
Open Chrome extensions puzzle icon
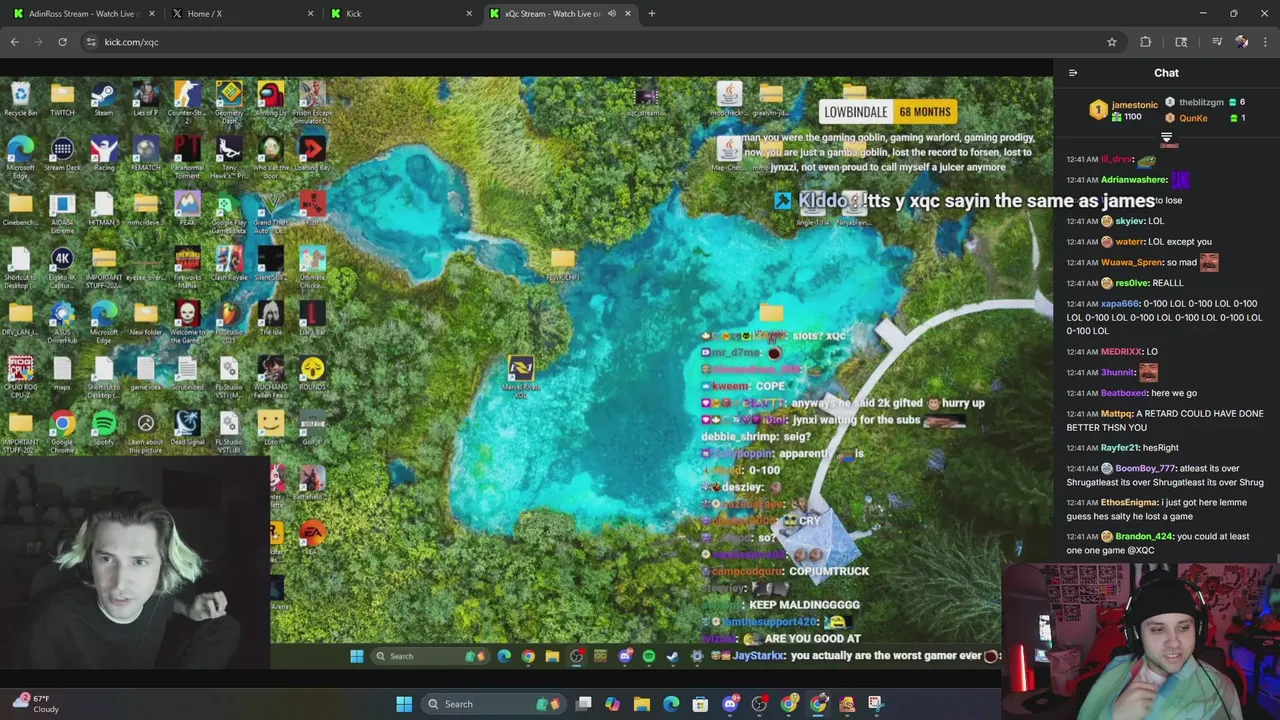click(x=1146, y=42)
